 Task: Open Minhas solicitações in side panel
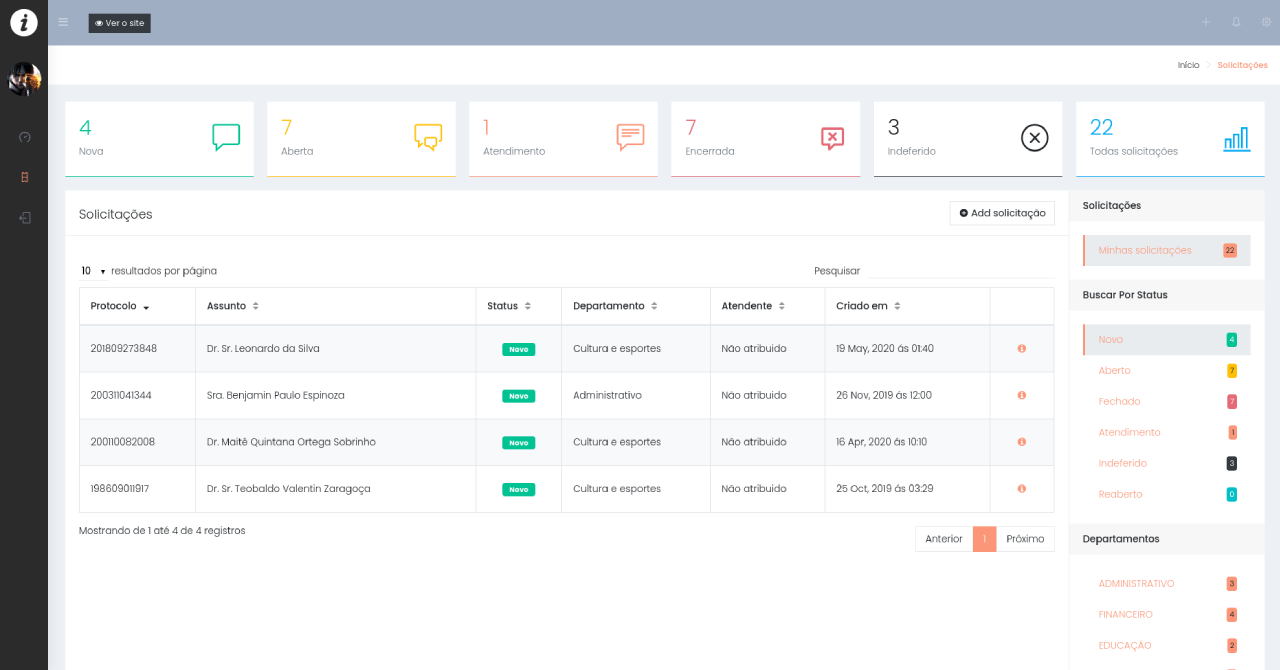coord(1145,250)
